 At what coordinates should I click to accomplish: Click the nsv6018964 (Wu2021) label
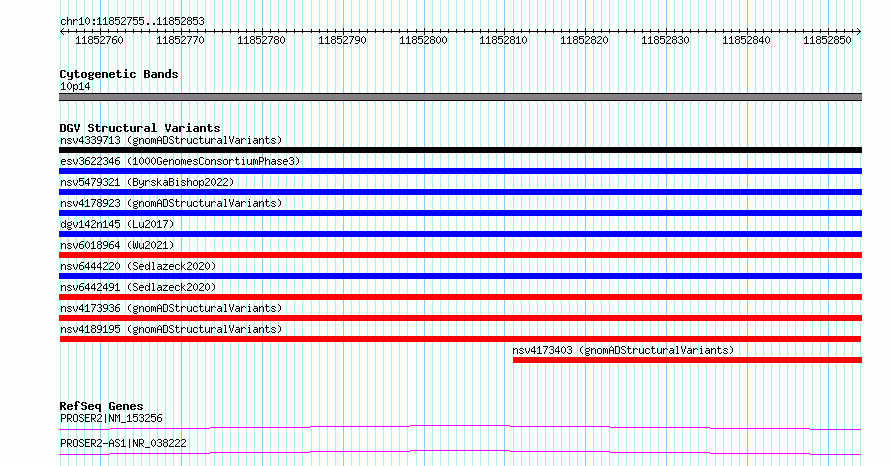click(117, 245)
